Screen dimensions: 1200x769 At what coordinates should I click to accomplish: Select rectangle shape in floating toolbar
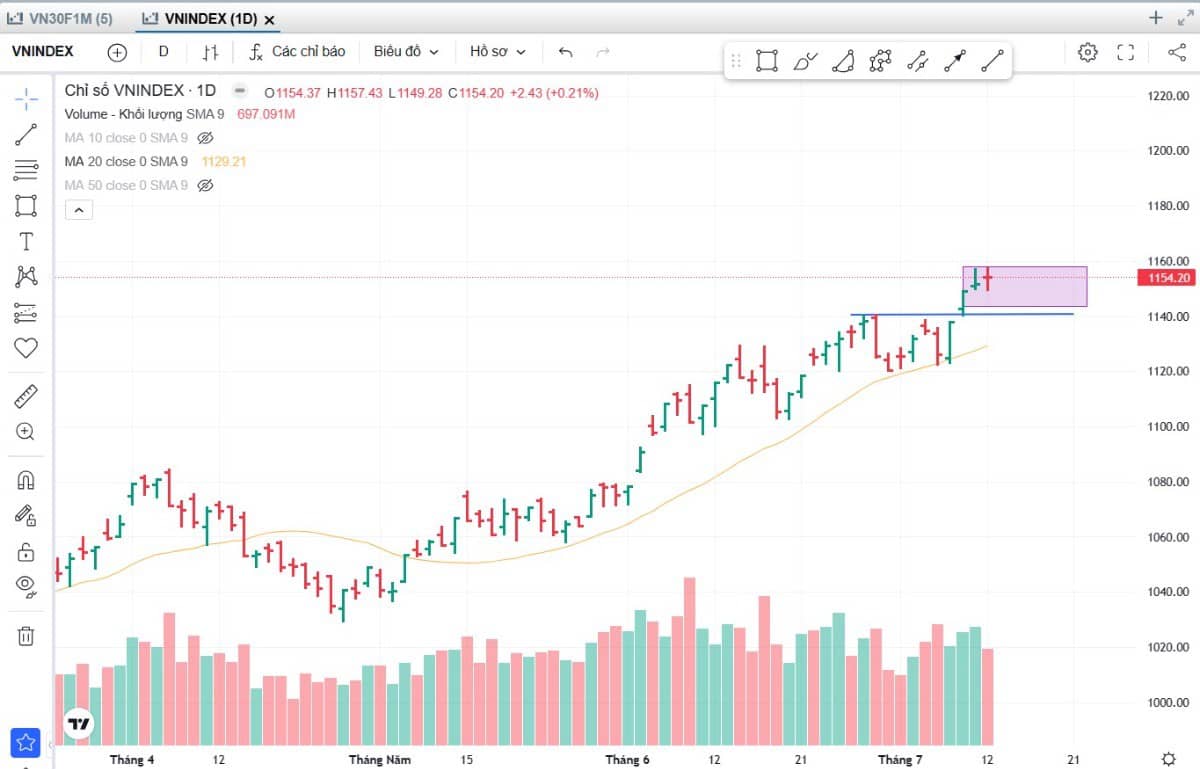pos(767,61)
